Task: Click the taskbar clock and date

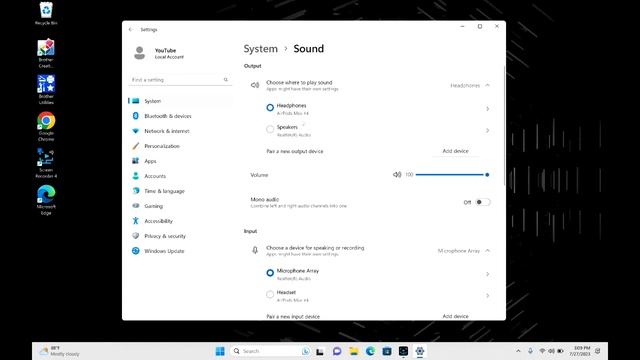Action: (580, 351)
